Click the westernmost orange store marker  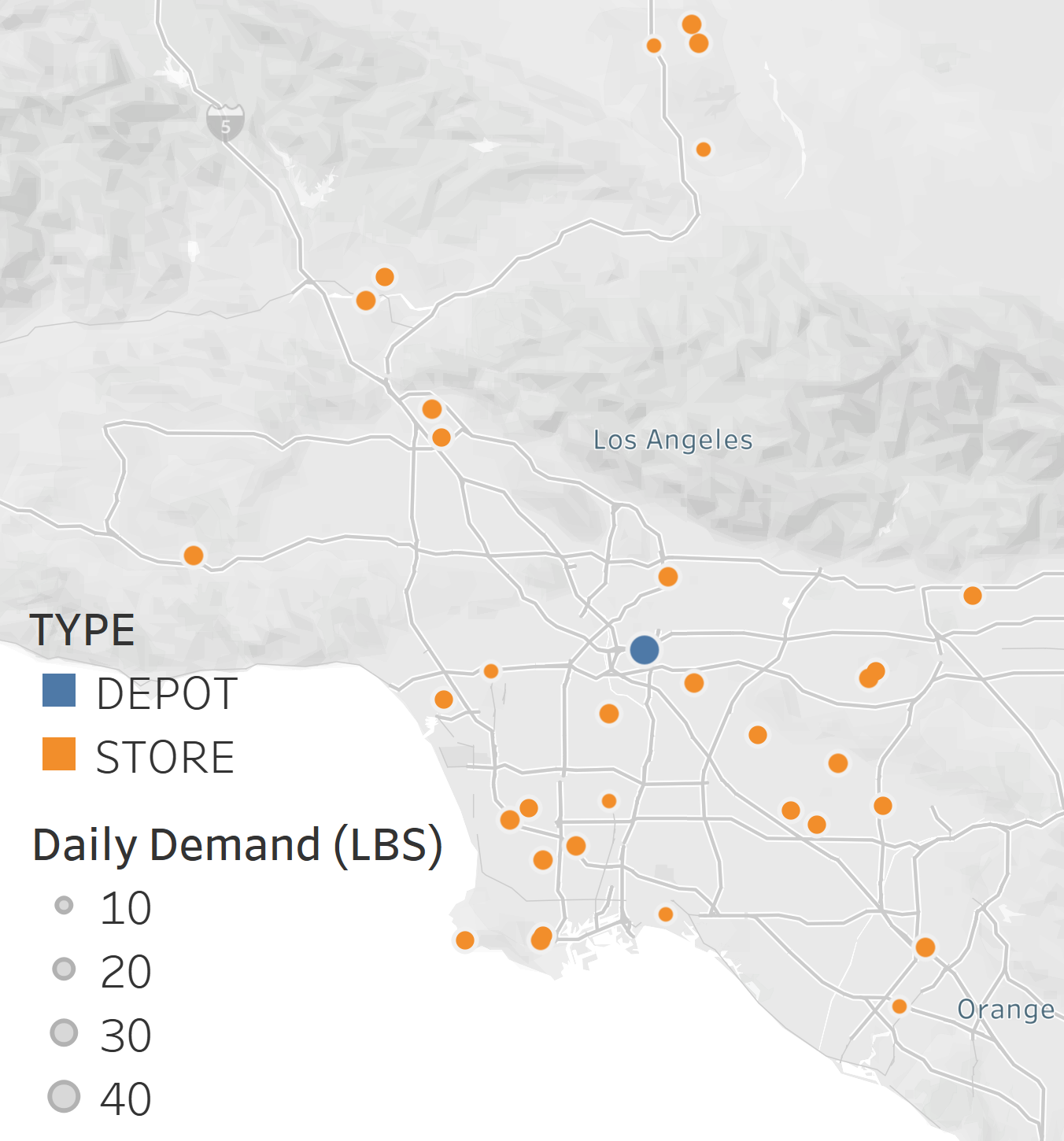coord(193,556)
